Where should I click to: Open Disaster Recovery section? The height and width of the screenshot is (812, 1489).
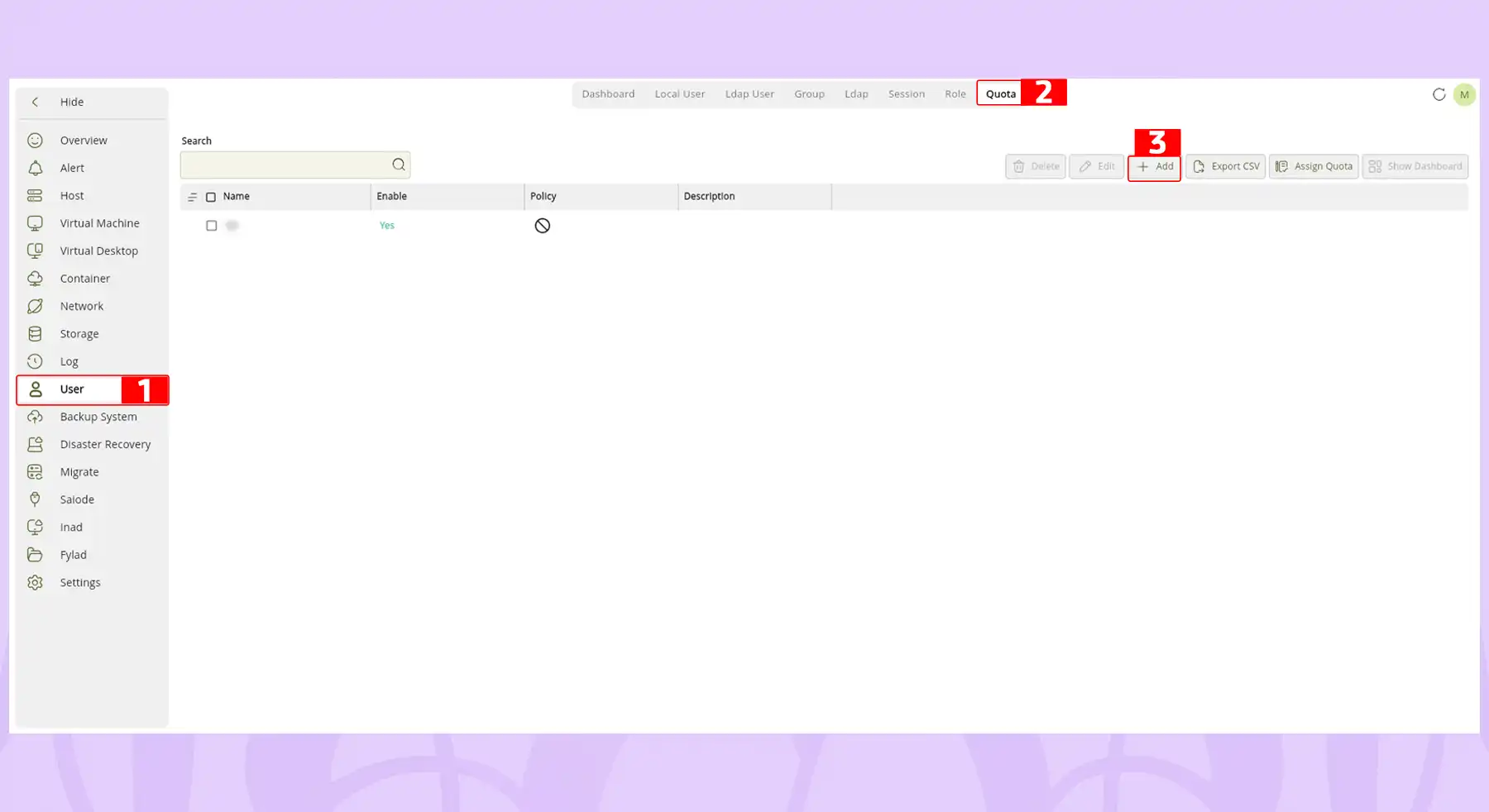point(105,444)
